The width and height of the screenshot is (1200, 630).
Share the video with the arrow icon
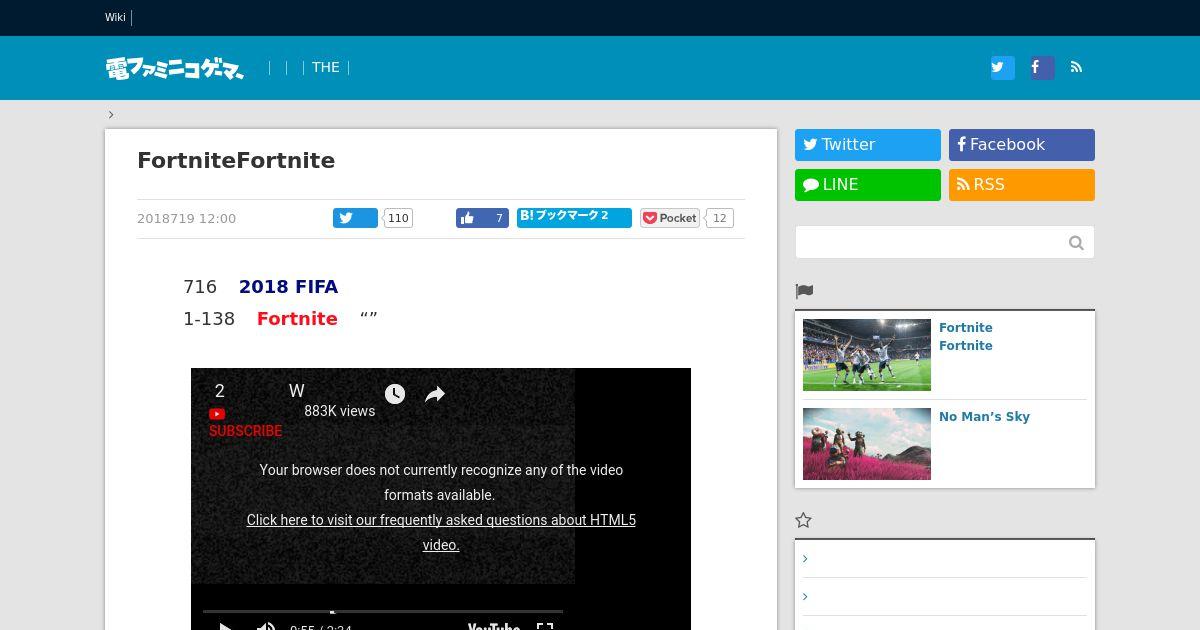[x=434, y=394]
